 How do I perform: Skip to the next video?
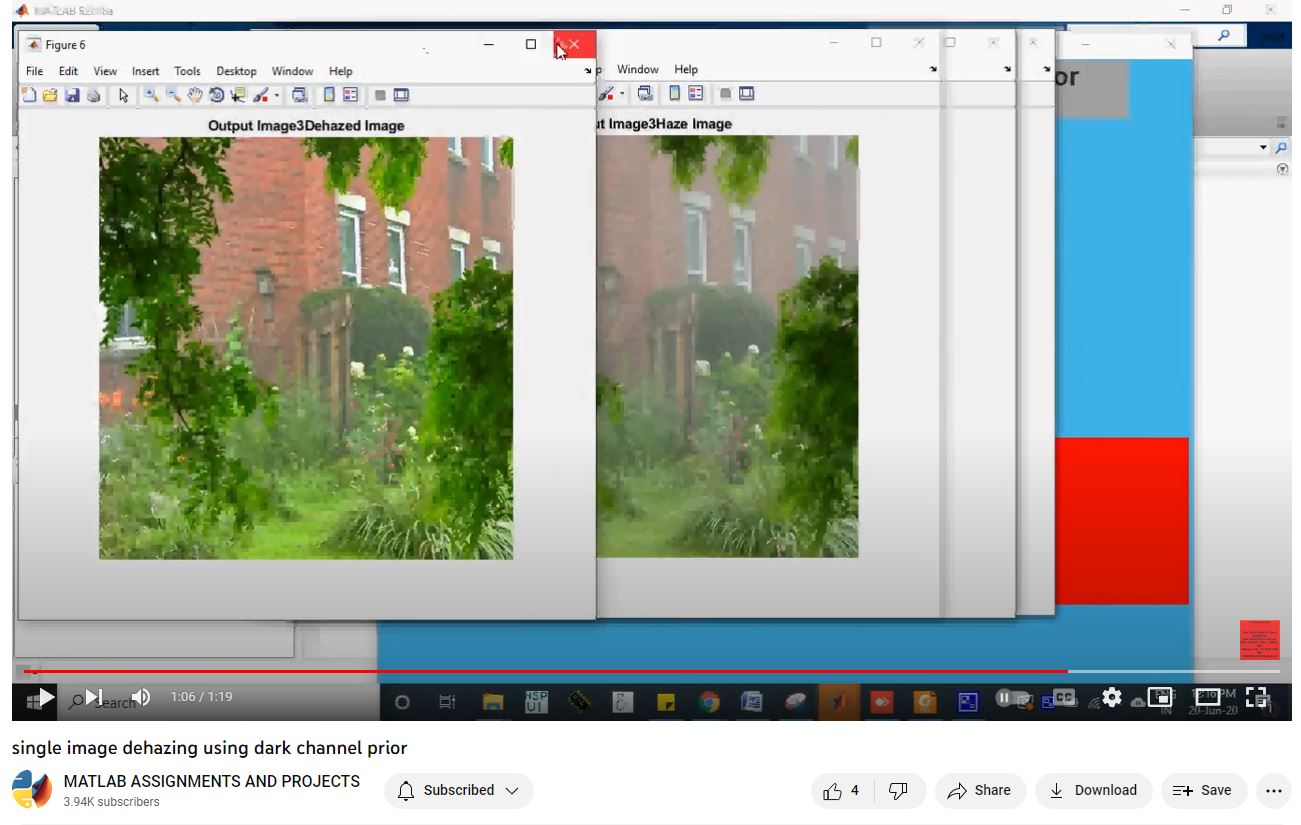tap(94, 697)
